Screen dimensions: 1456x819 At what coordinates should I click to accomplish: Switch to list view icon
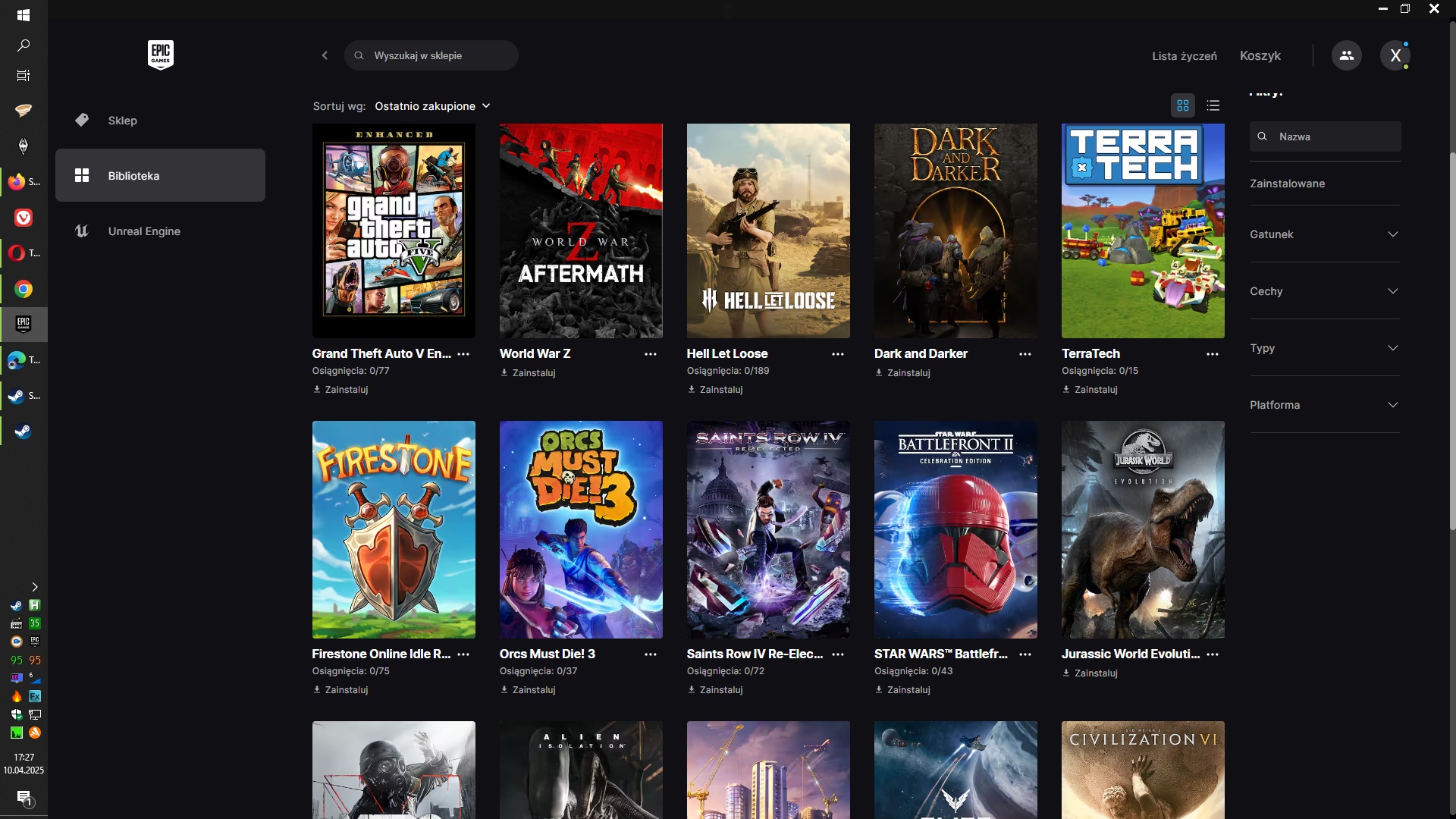point(1213,105)
